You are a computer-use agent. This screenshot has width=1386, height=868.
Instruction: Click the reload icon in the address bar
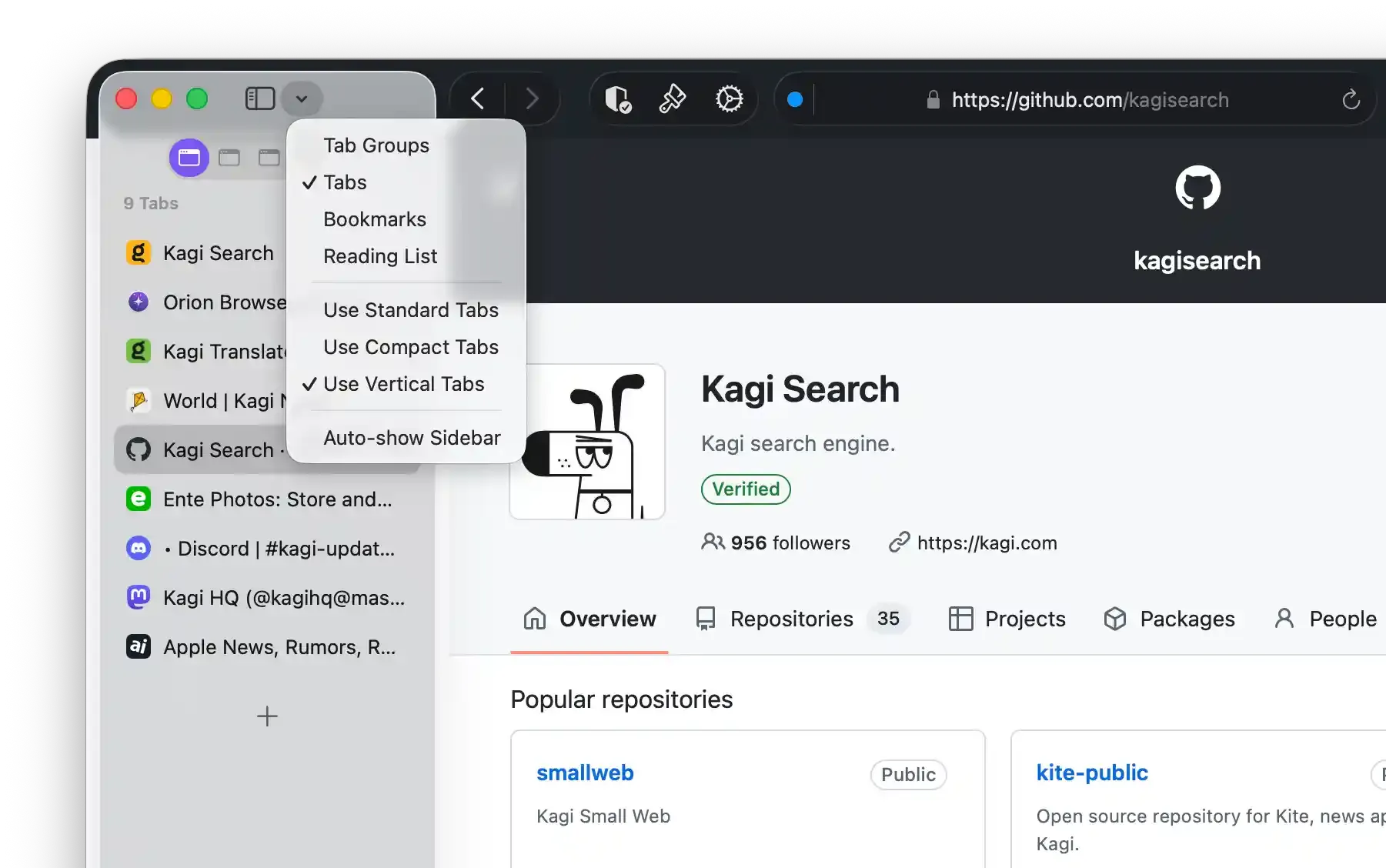pos(1352,99)
